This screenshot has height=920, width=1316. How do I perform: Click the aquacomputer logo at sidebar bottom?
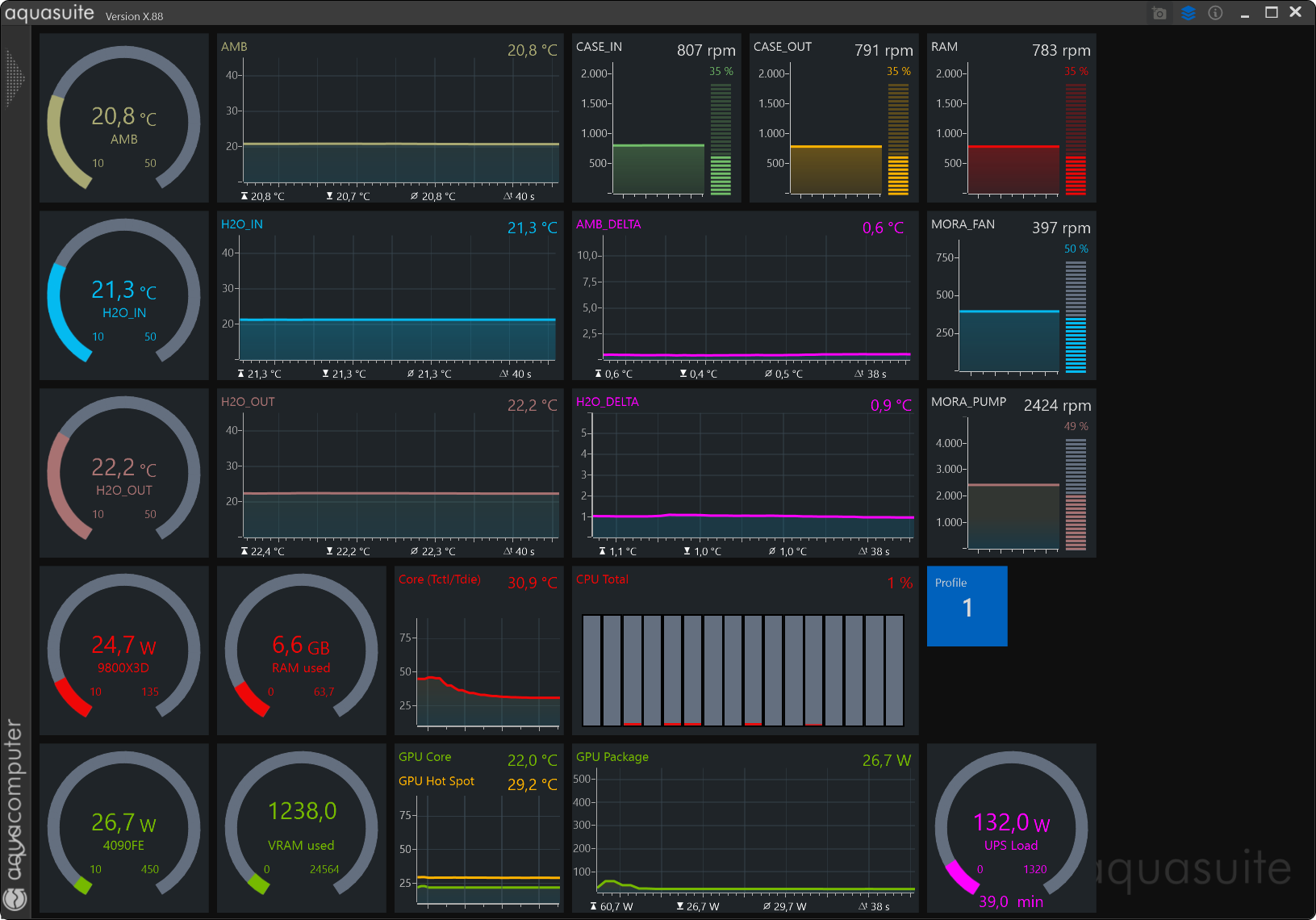(x=15, y=898)
